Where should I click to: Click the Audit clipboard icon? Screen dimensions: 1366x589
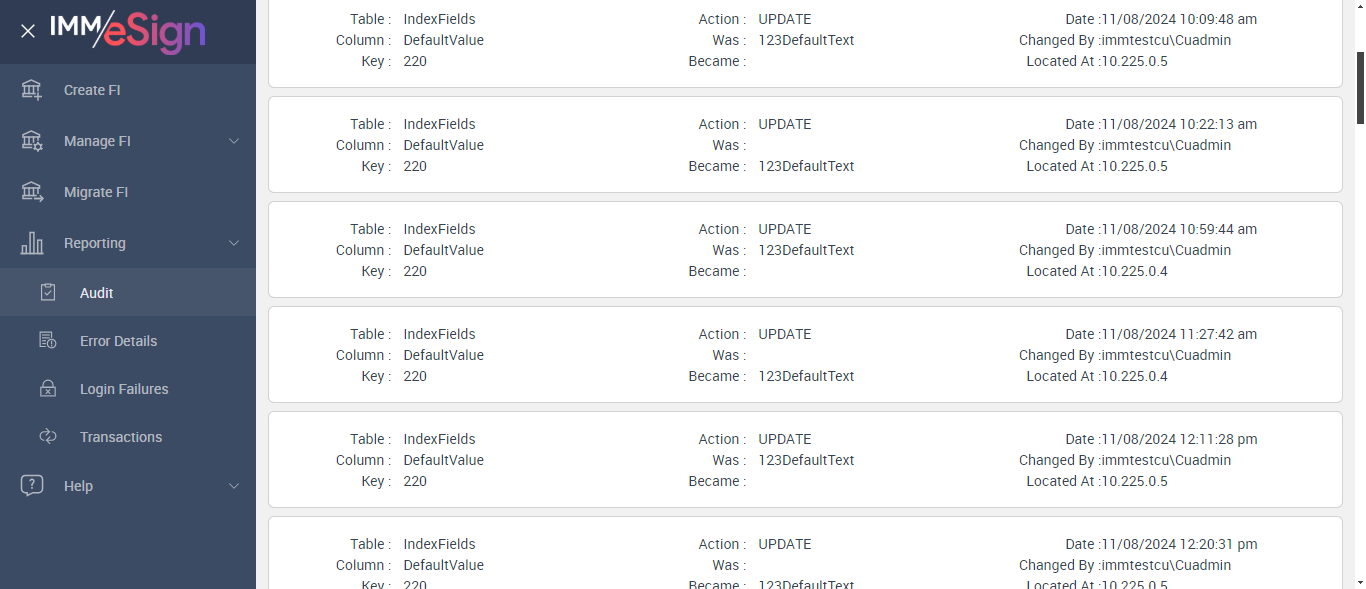pyautogui.click(x=47, y=293)
